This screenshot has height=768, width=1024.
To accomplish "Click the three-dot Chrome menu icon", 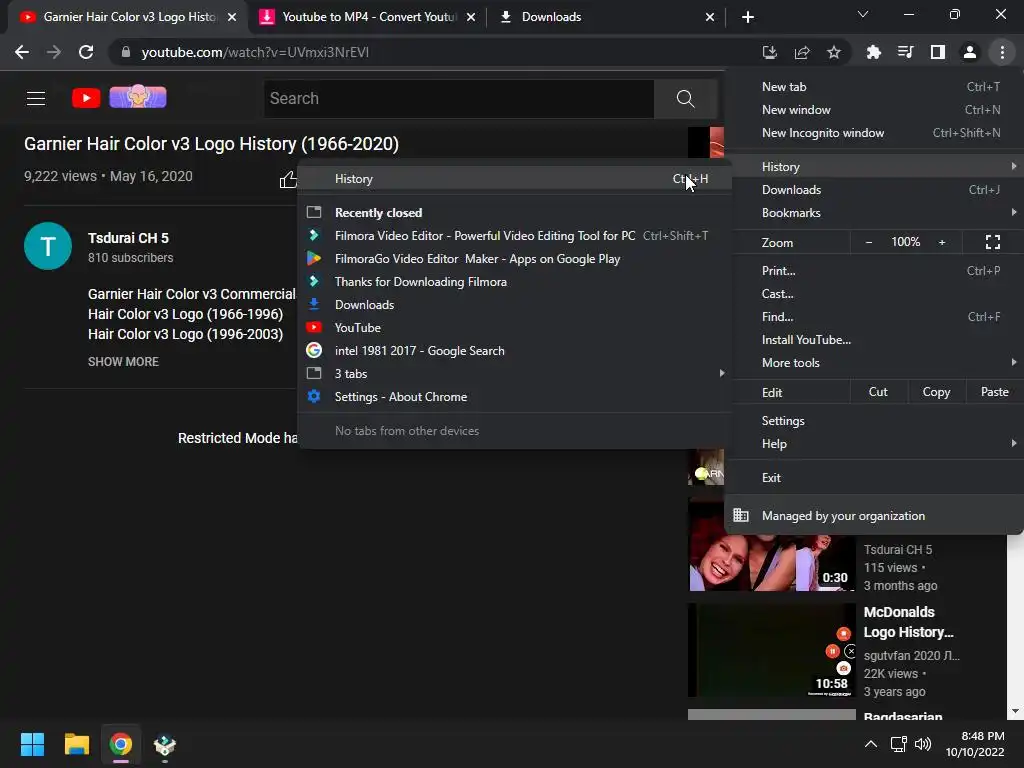I will [1002, 52].
